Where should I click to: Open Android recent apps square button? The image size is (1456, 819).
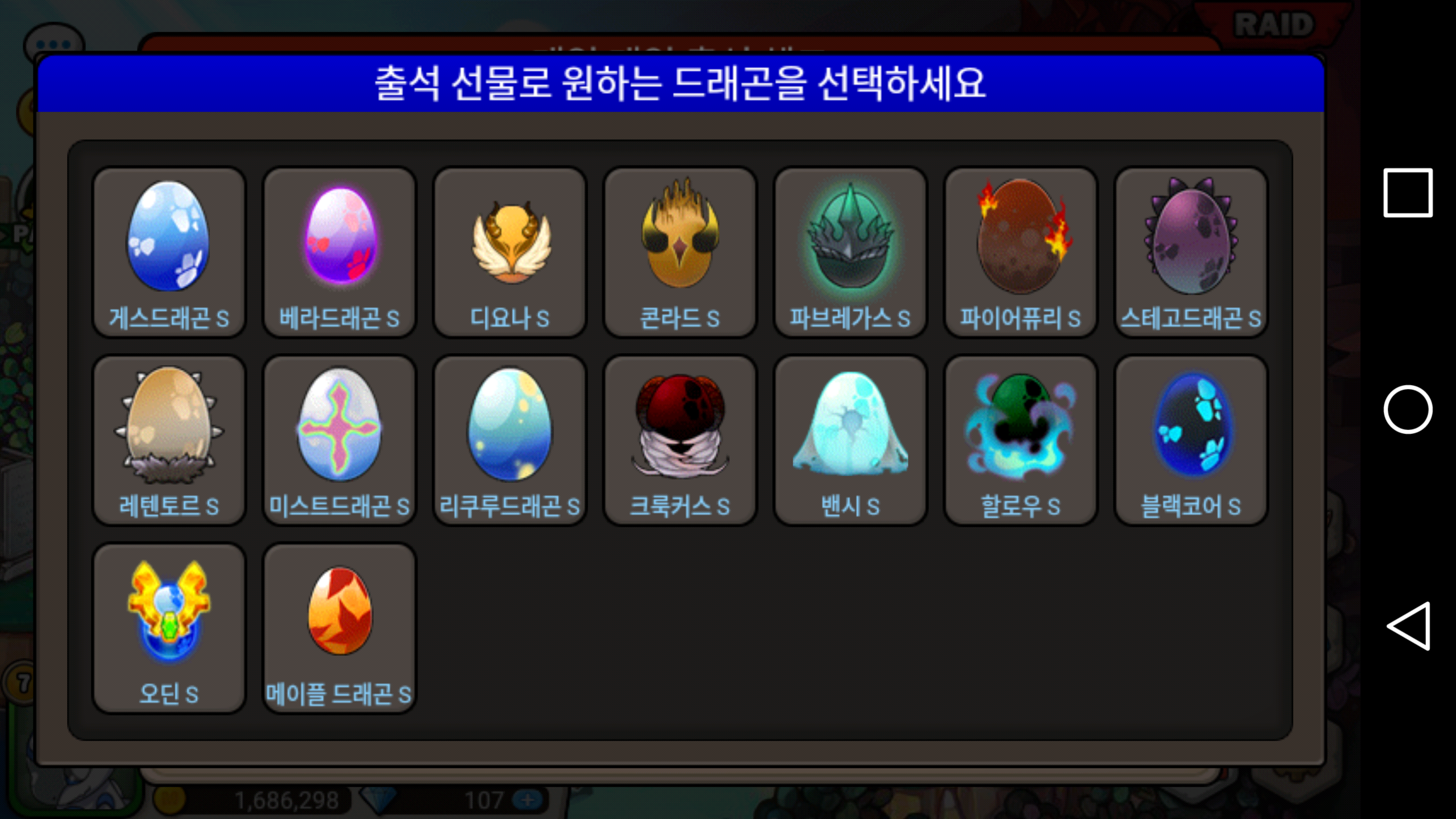click(x=1408, y=192)
